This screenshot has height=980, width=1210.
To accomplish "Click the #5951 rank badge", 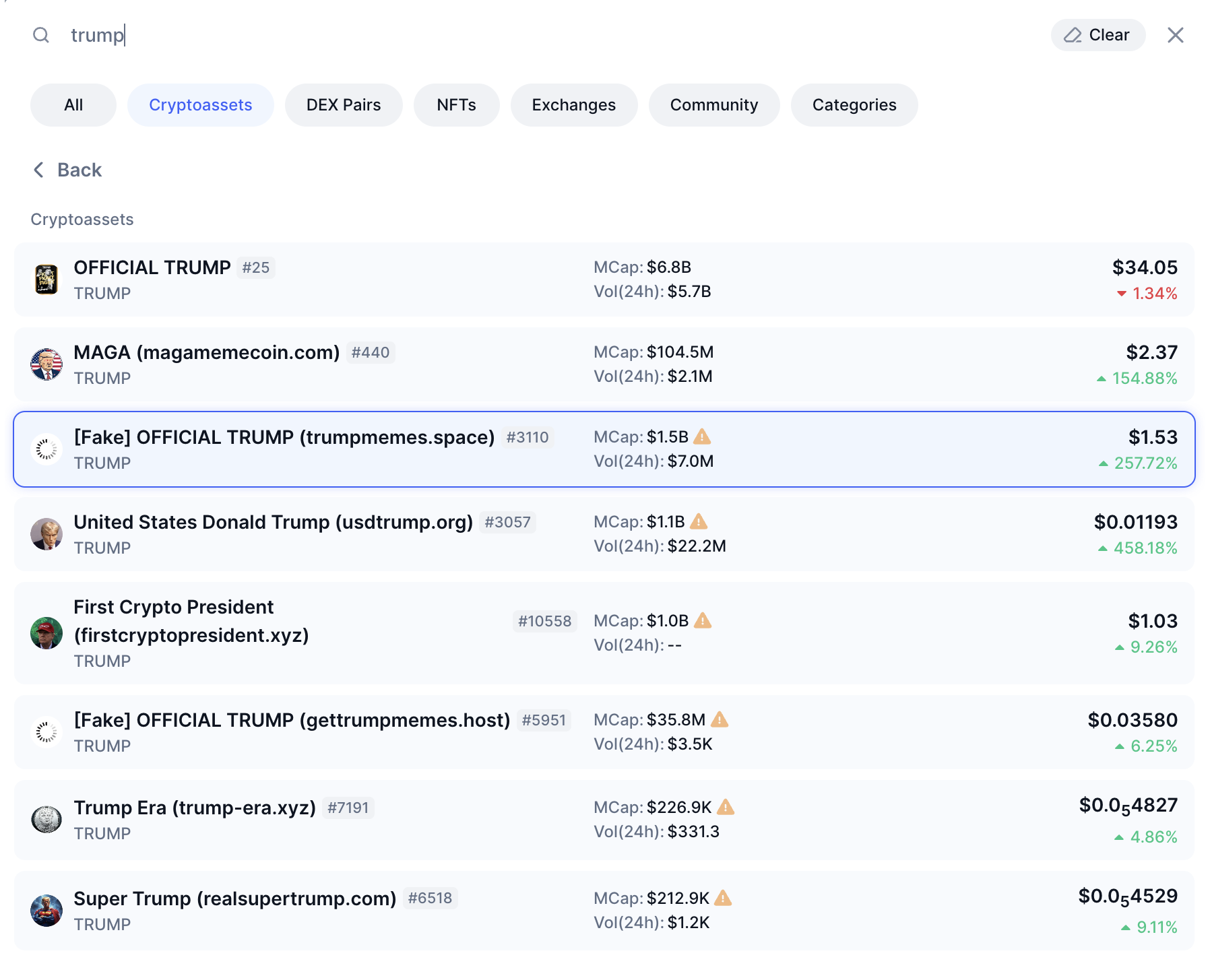I will (x=544, y=720).
